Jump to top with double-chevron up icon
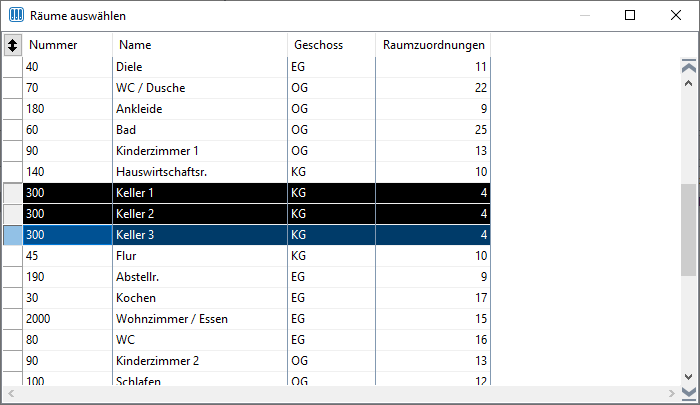700x405 pixels. (x=689, y=67)
